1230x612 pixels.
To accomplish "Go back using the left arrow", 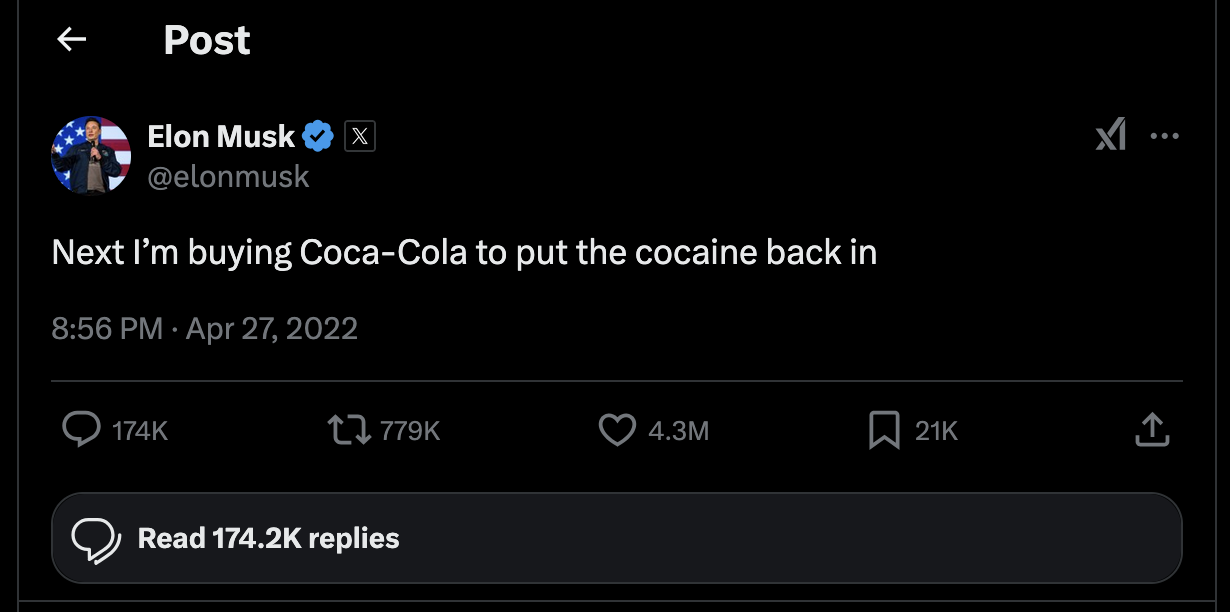I will [x=71, y=40].
